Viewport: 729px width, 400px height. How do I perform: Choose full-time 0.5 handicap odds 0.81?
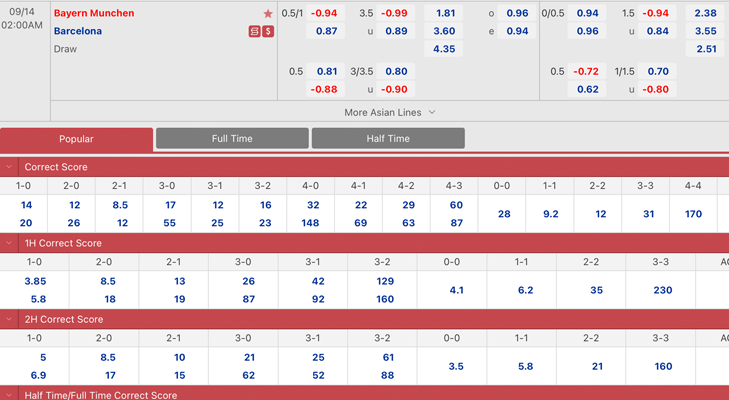click(x=325, y=71)
